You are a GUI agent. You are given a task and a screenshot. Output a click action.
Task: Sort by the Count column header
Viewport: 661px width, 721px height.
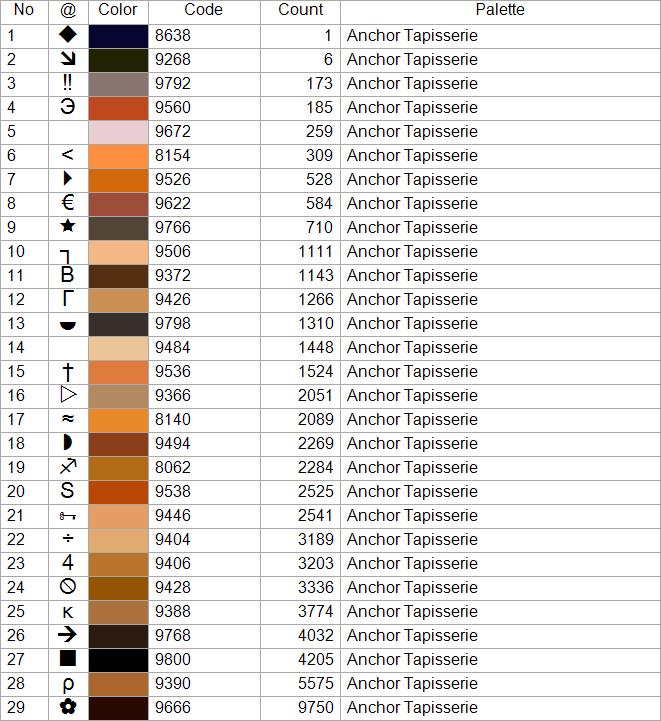click(x=301, y=10)
